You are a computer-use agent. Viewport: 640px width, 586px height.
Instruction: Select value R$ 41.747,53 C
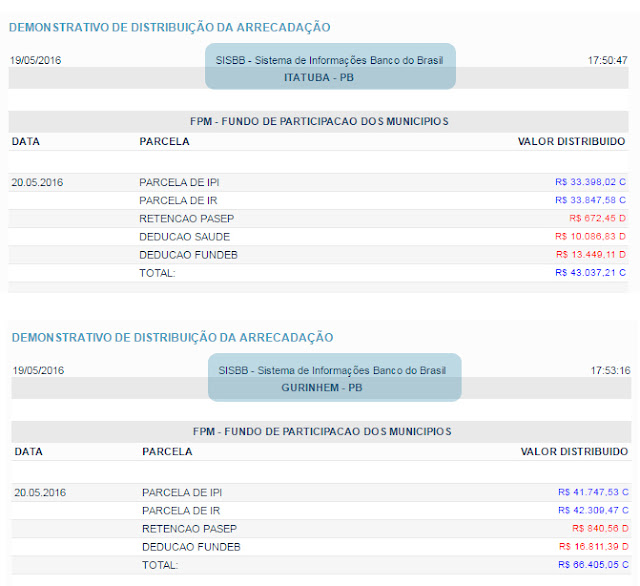(x=593, y=492)
